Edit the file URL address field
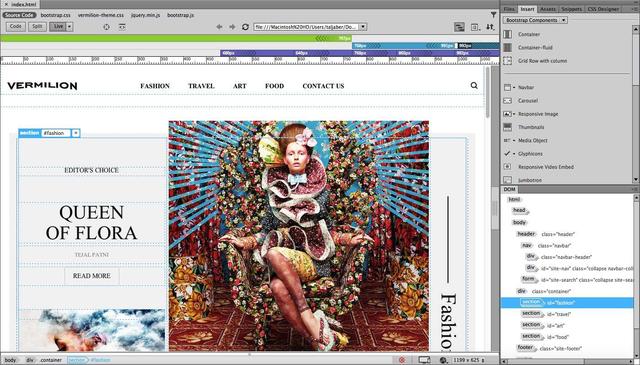The image size is (640, 365). point(306,27)
